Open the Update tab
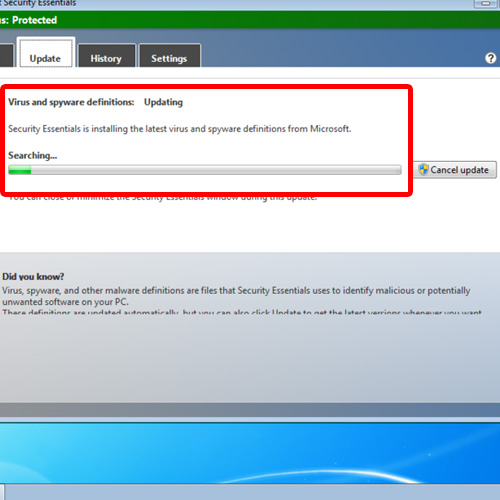 (46, 53)
